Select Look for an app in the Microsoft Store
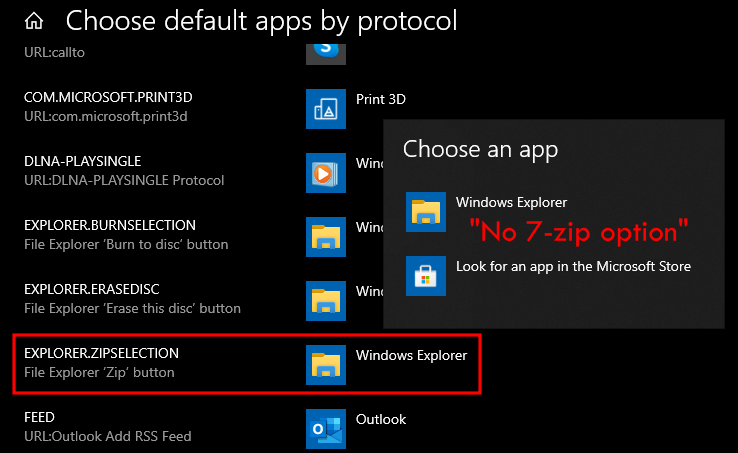This screenshot has height=453, width=738. coord(573,266)
